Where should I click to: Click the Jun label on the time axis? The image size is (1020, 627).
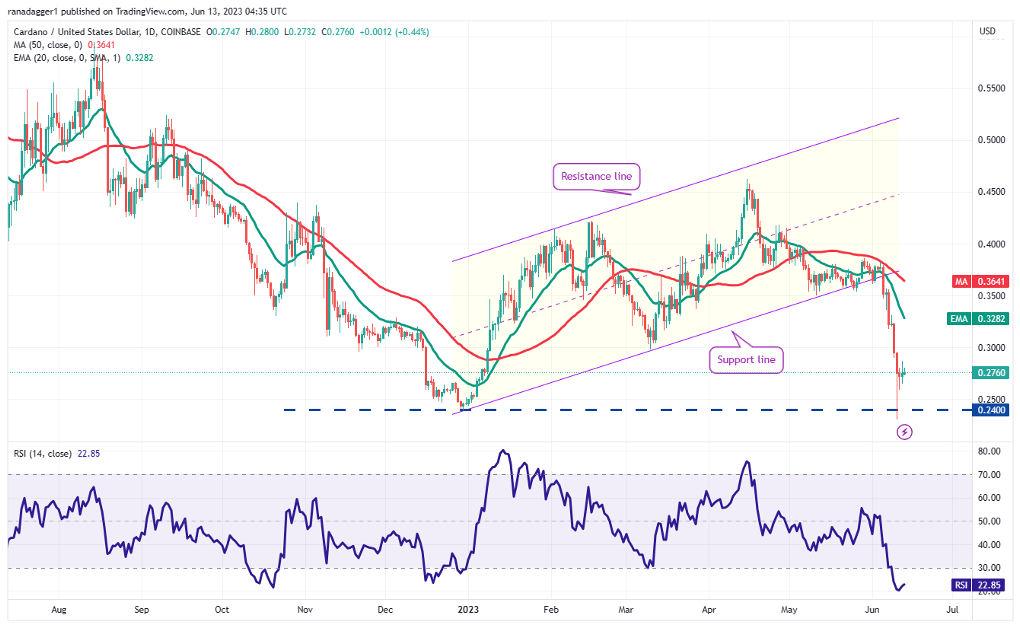[x=872, y=609]
